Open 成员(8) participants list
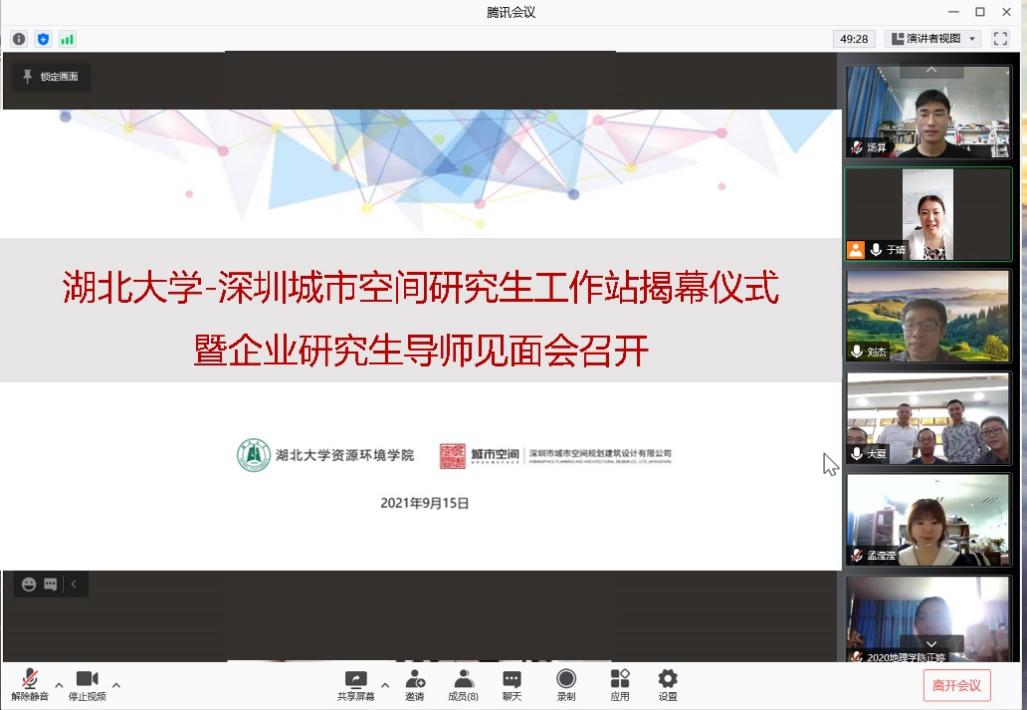The height and width of the screenshot is (710, 1027). [463, 685]
